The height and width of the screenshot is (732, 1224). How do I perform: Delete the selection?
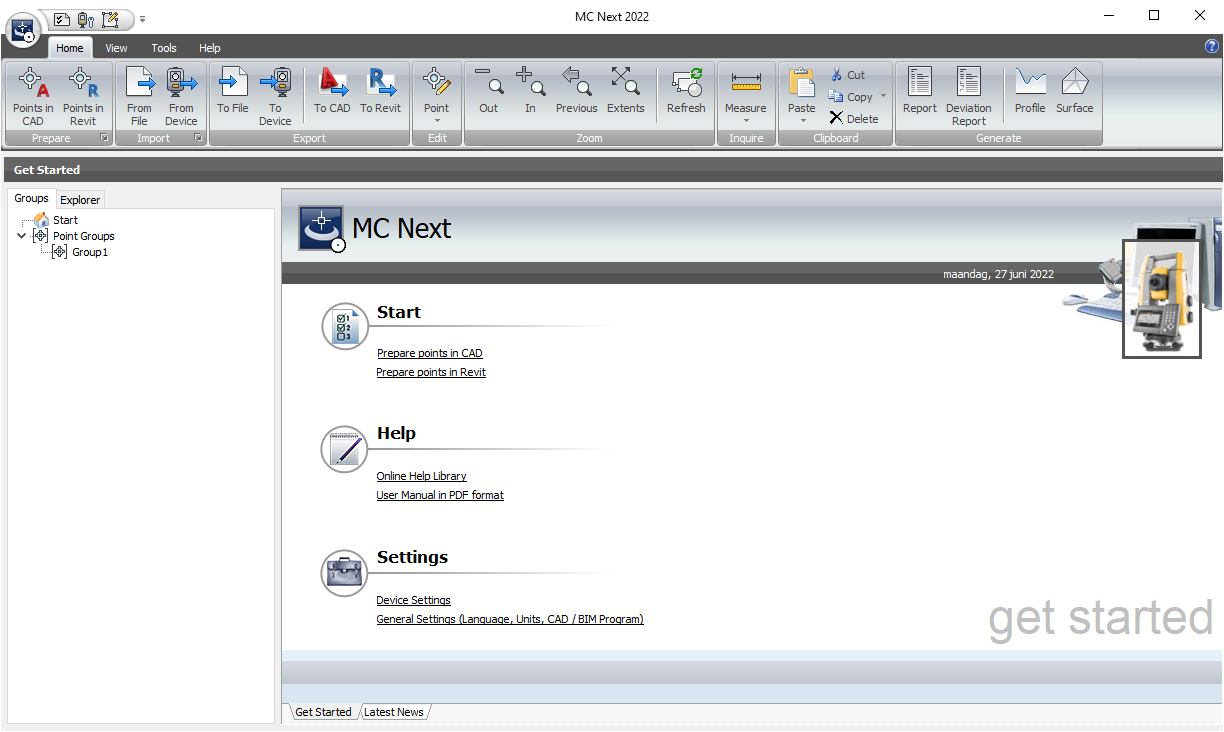point(854,119)
